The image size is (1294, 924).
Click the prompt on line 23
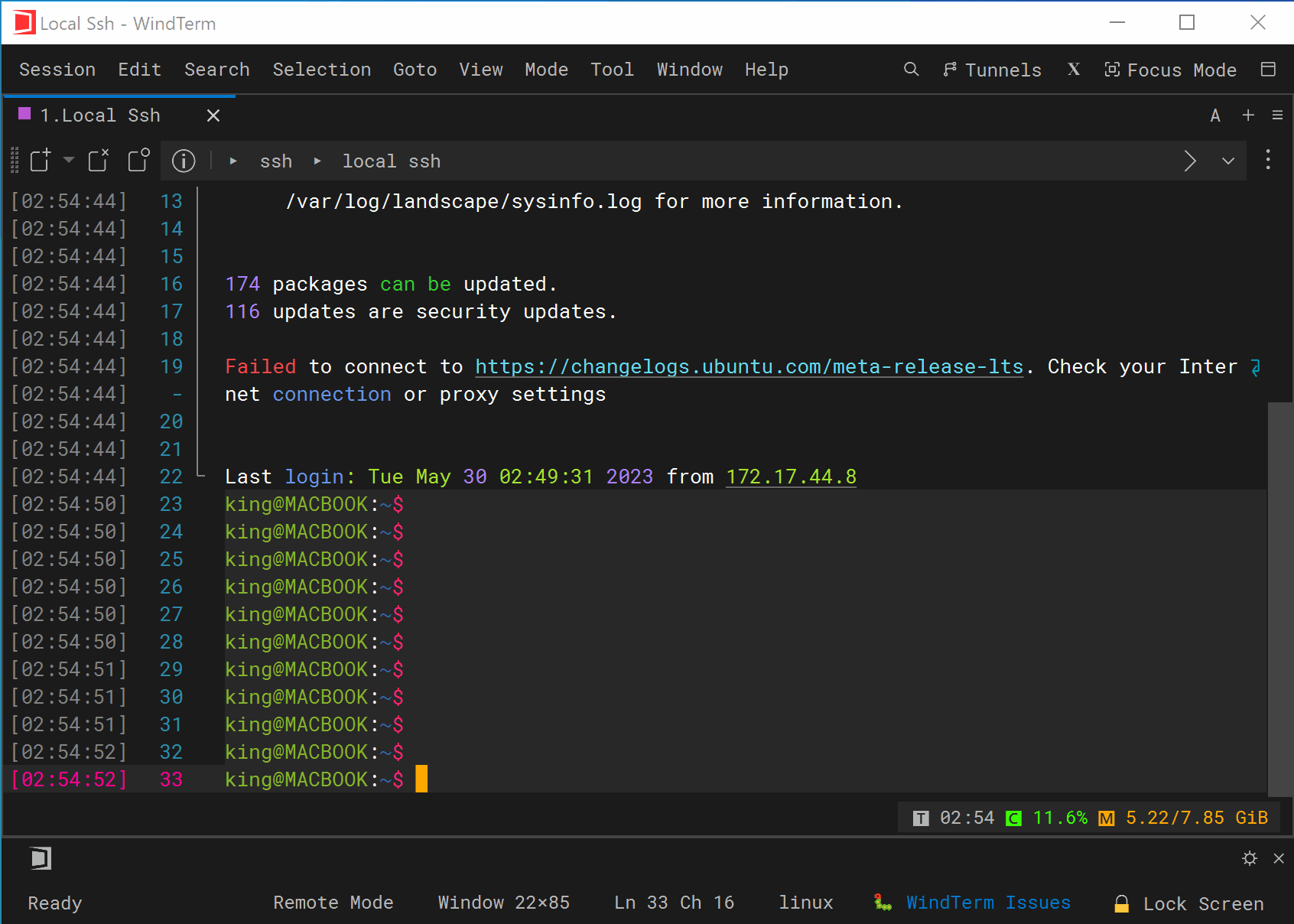coord(314,505)
